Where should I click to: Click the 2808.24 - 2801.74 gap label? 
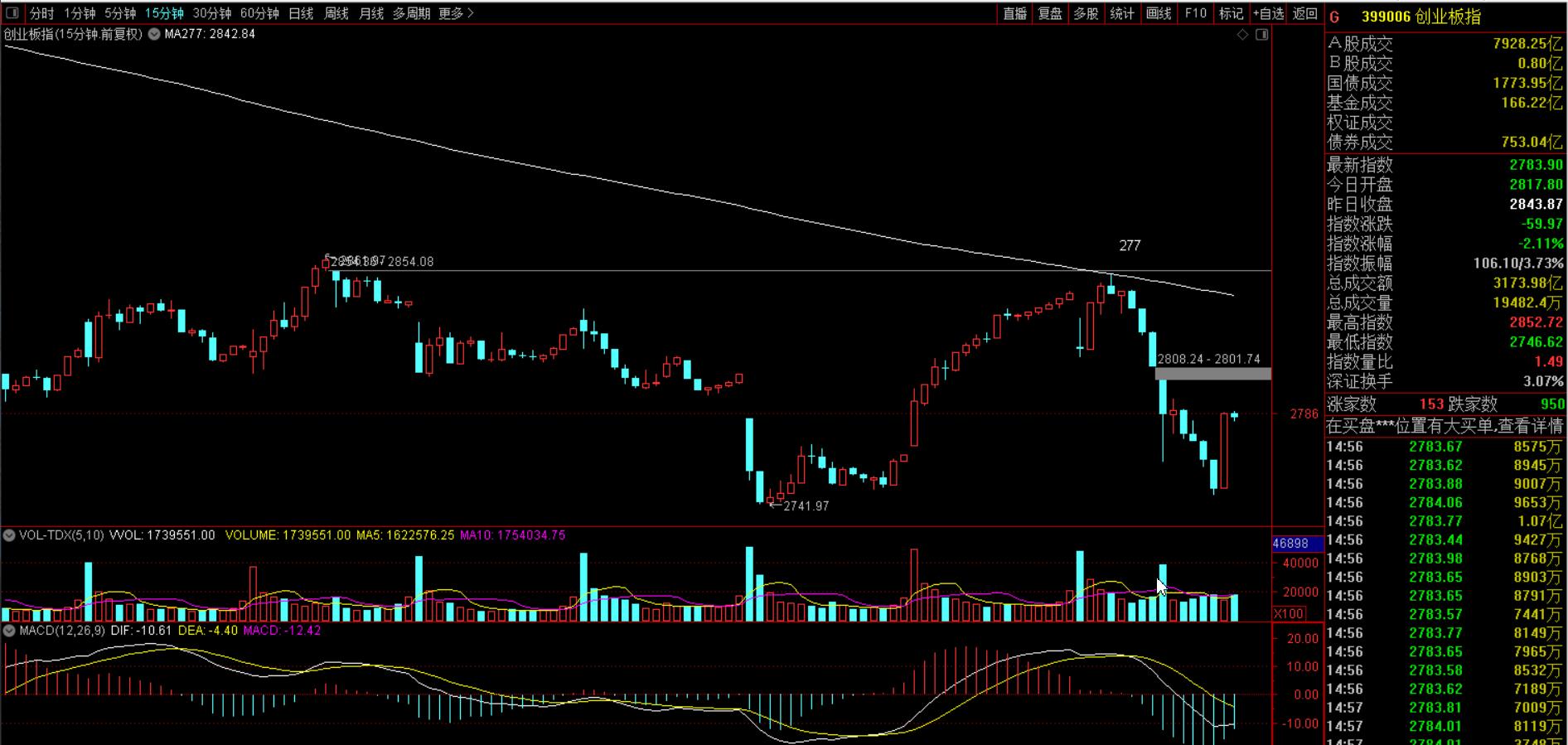pyautogui.click(x=1208, y=359)
